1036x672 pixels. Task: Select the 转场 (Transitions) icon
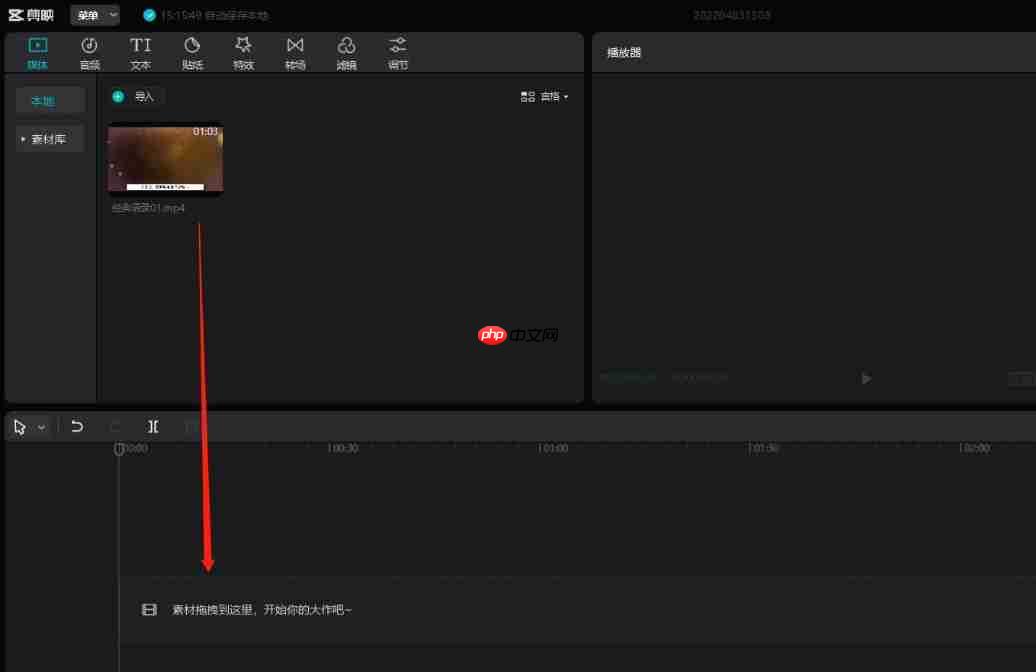[x=295, y=52]
